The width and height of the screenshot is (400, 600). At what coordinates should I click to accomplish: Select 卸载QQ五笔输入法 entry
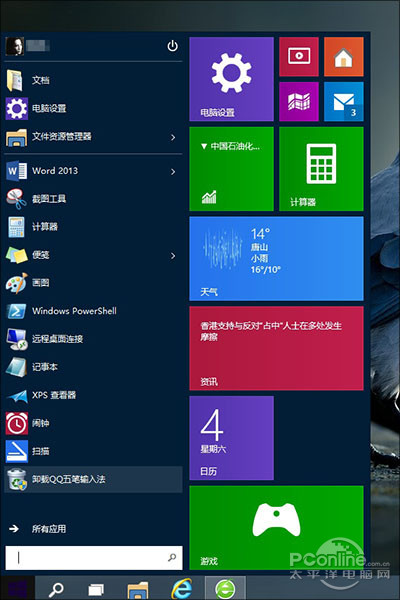pyautogui.click(x=93, y=479)
